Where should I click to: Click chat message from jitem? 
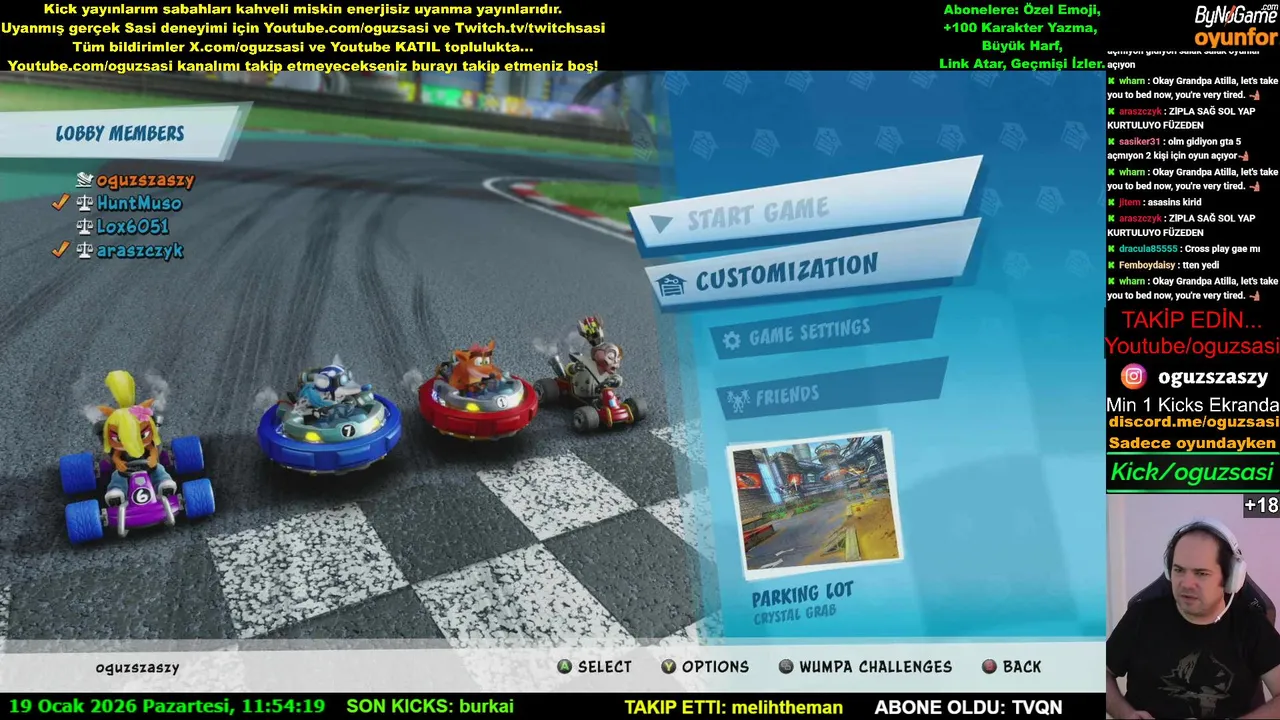point(1160,202)
